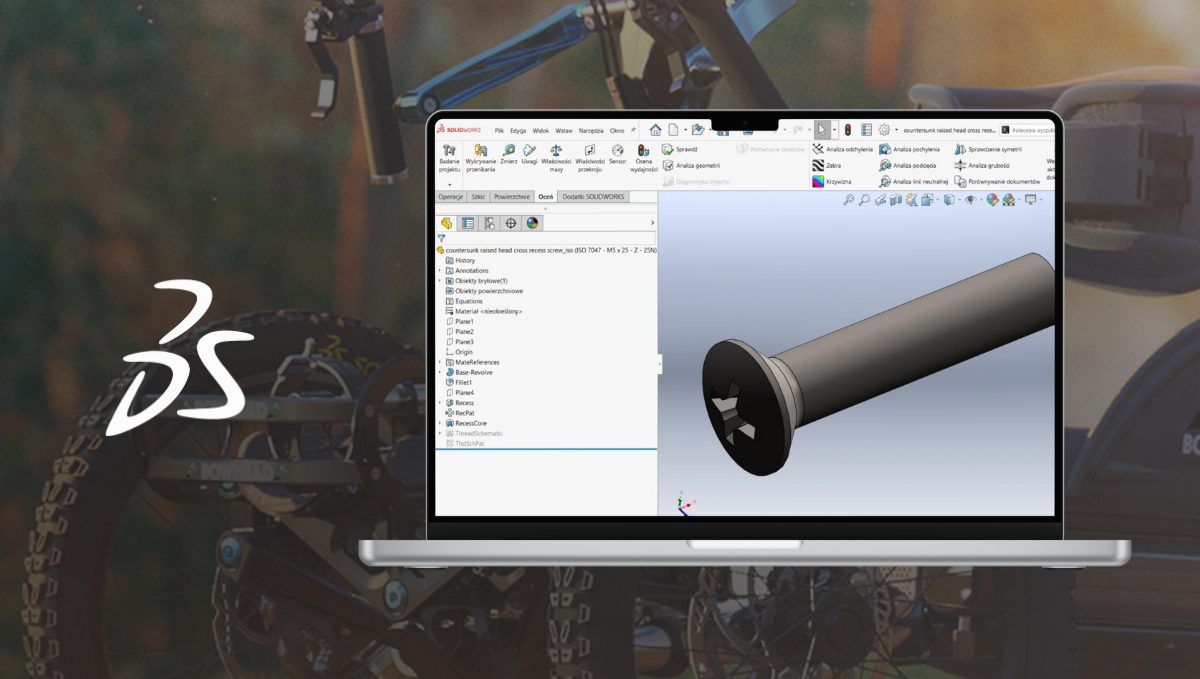The image size is (1200, 679).
Task: Open Właściwości przekroju section properties
Action: [590, 158]
